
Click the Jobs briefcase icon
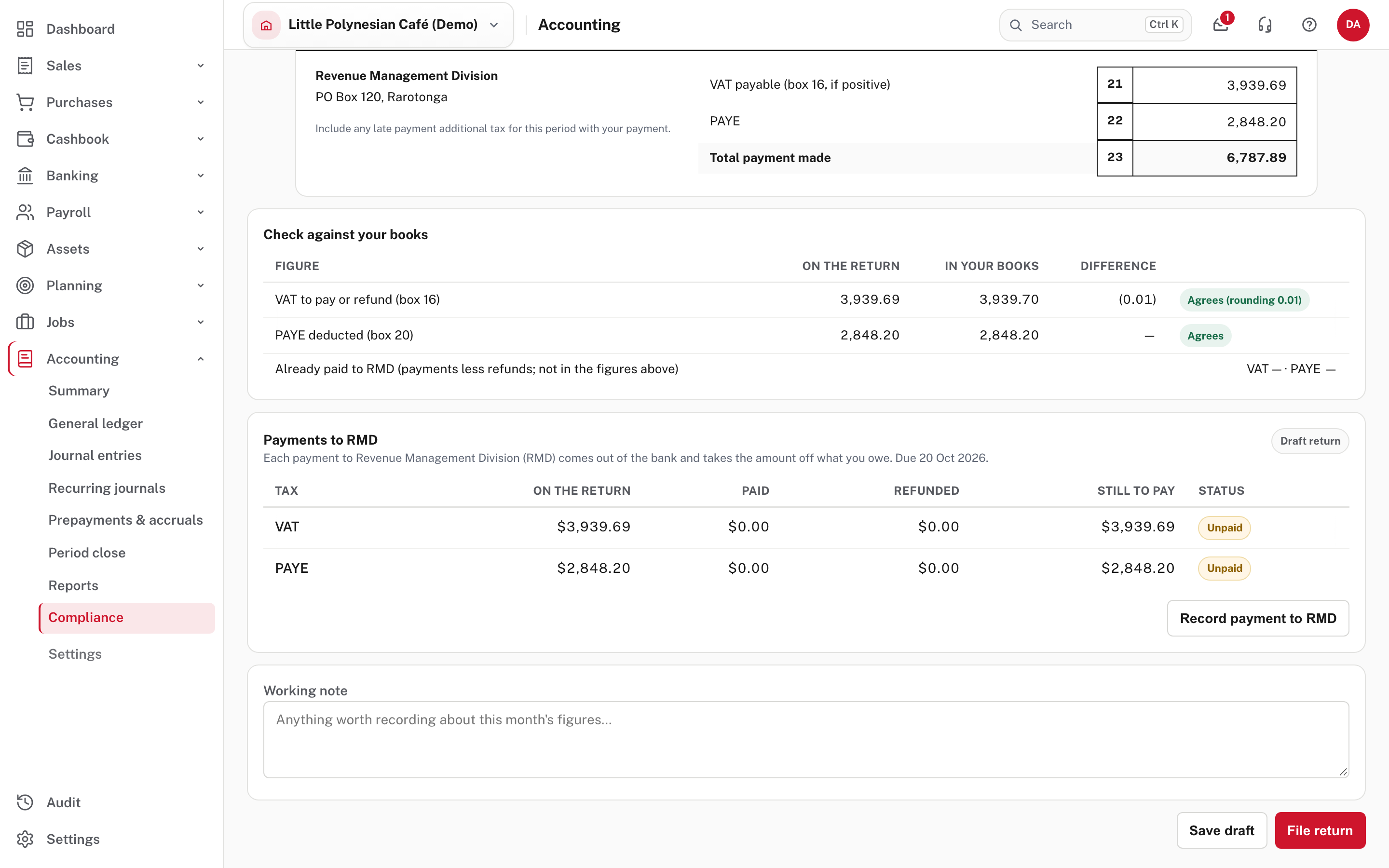tap(25, 322)
